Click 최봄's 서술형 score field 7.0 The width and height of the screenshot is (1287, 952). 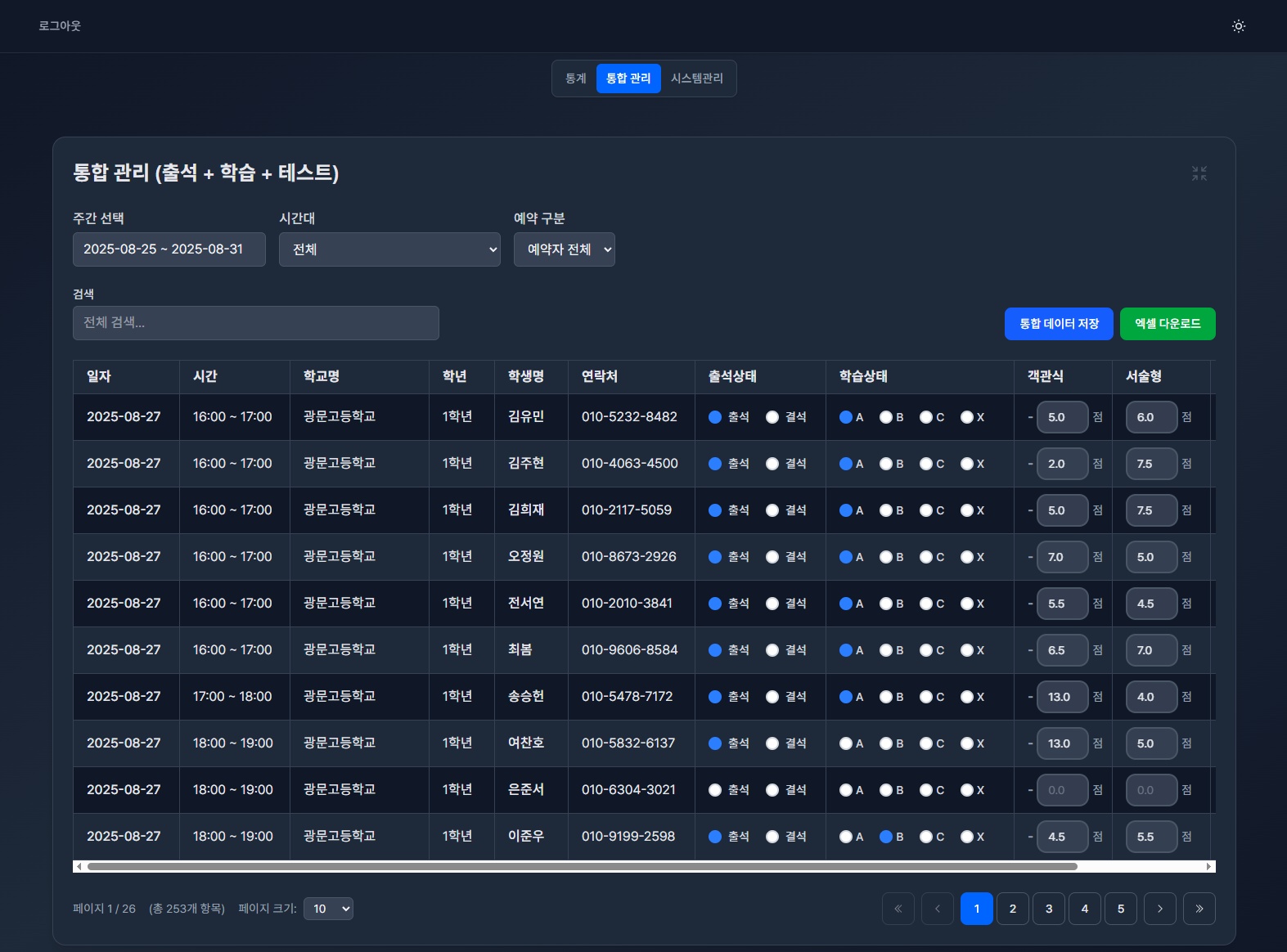click(1152, 650)
